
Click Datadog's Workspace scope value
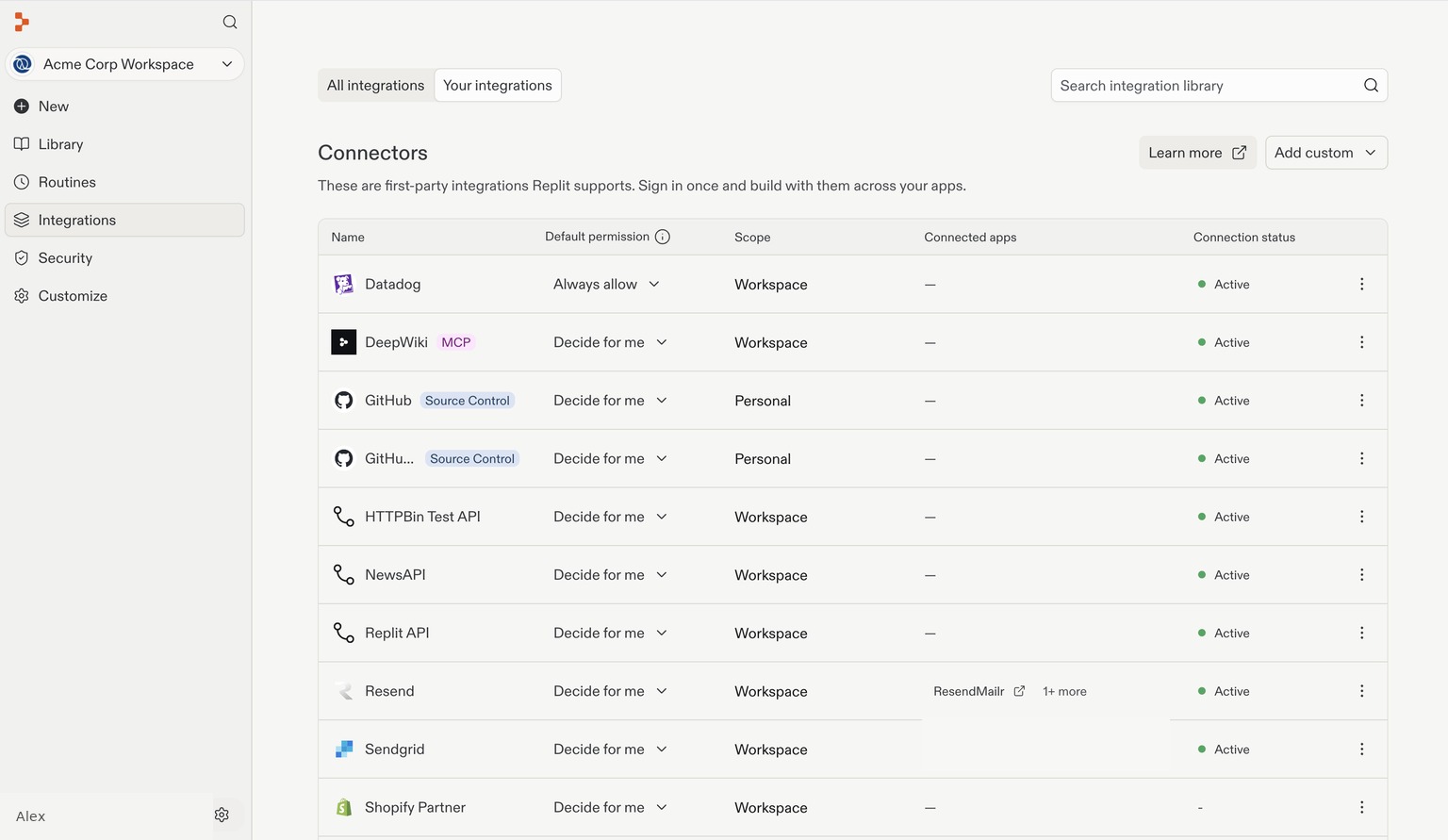coord(771,285)
